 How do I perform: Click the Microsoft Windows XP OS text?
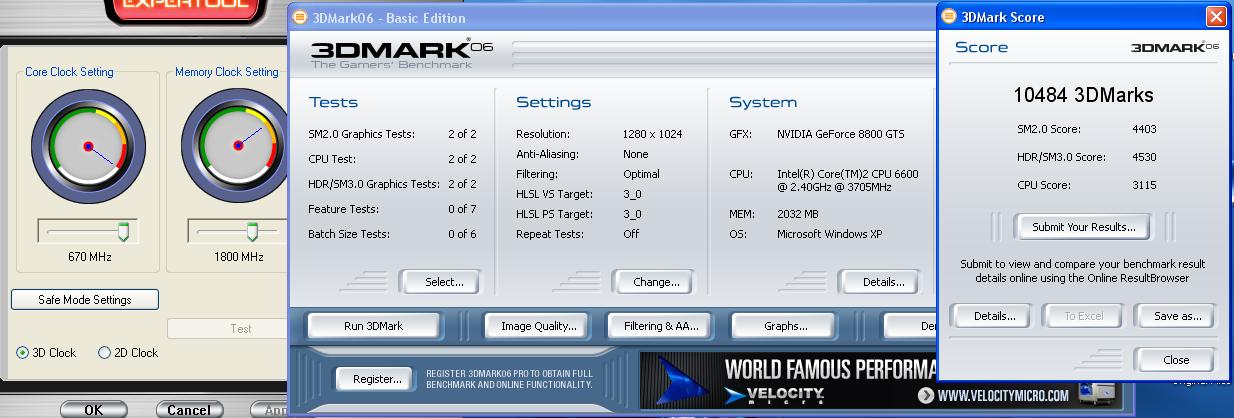(x=832, y=234)
